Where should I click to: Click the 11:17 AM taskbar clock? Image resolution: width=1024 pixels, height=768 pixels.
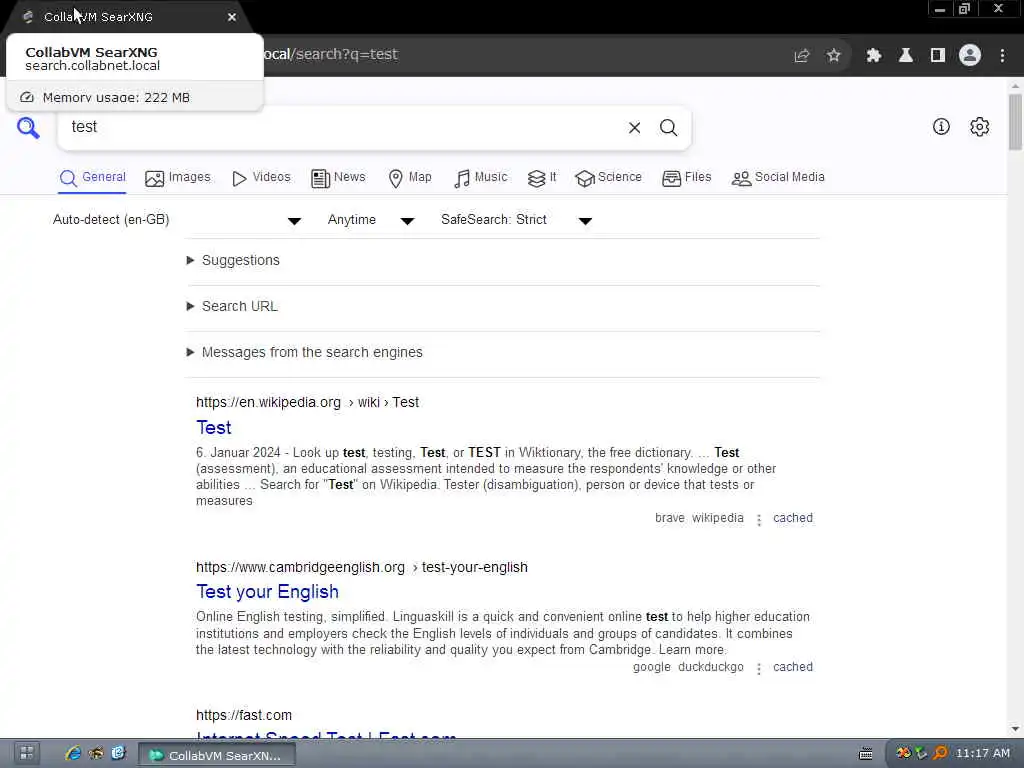coord(983,754)
